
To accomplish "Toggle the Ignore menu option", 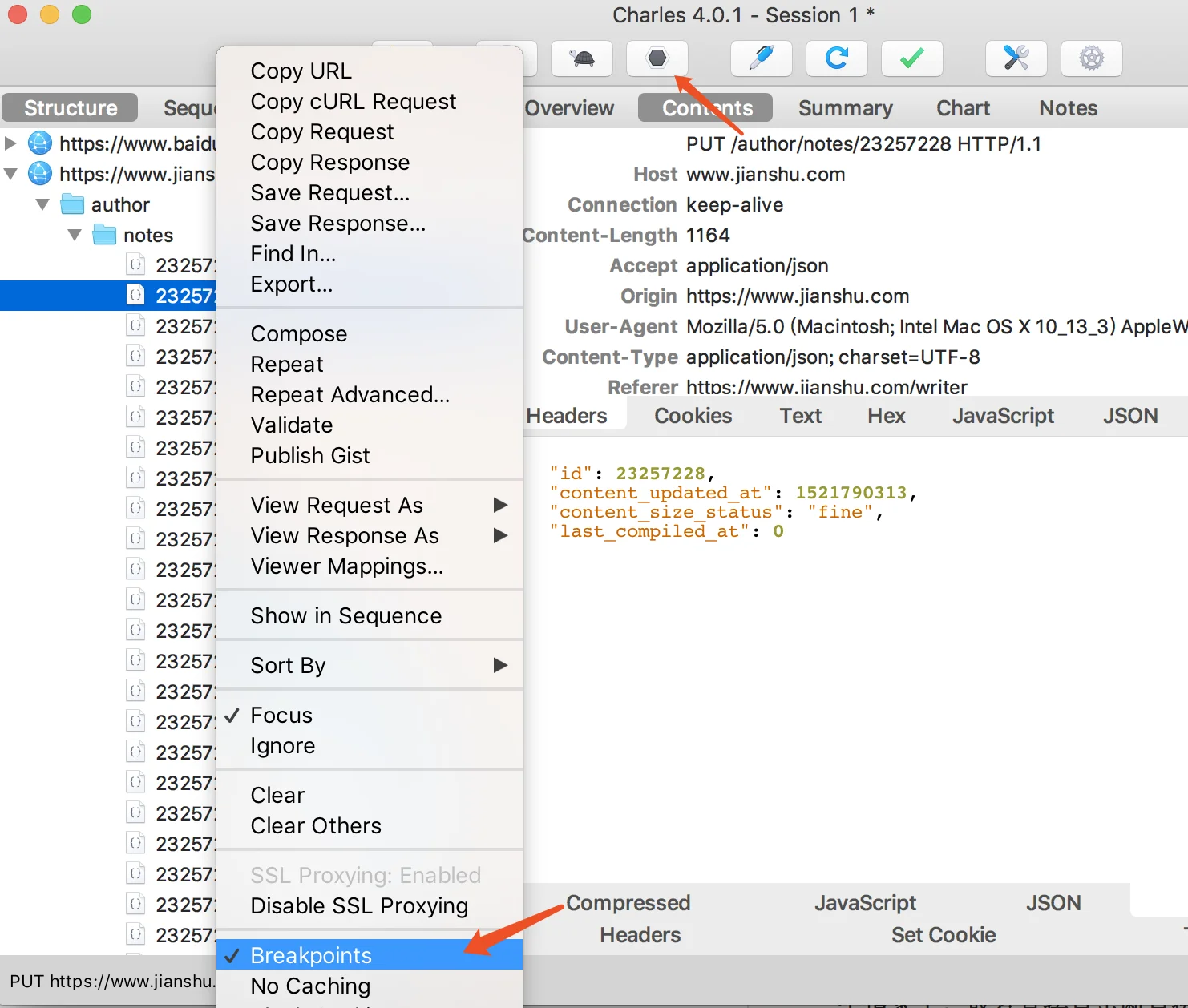I will point(370,745).
